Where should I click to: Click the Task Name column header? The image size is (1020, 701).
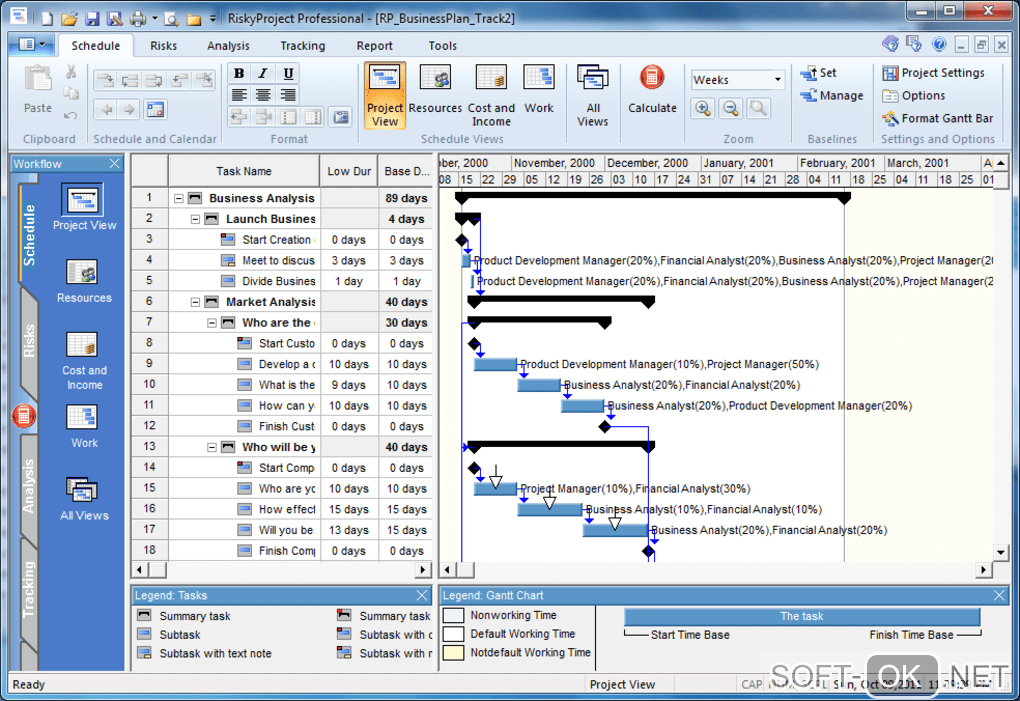pos(244,171)
